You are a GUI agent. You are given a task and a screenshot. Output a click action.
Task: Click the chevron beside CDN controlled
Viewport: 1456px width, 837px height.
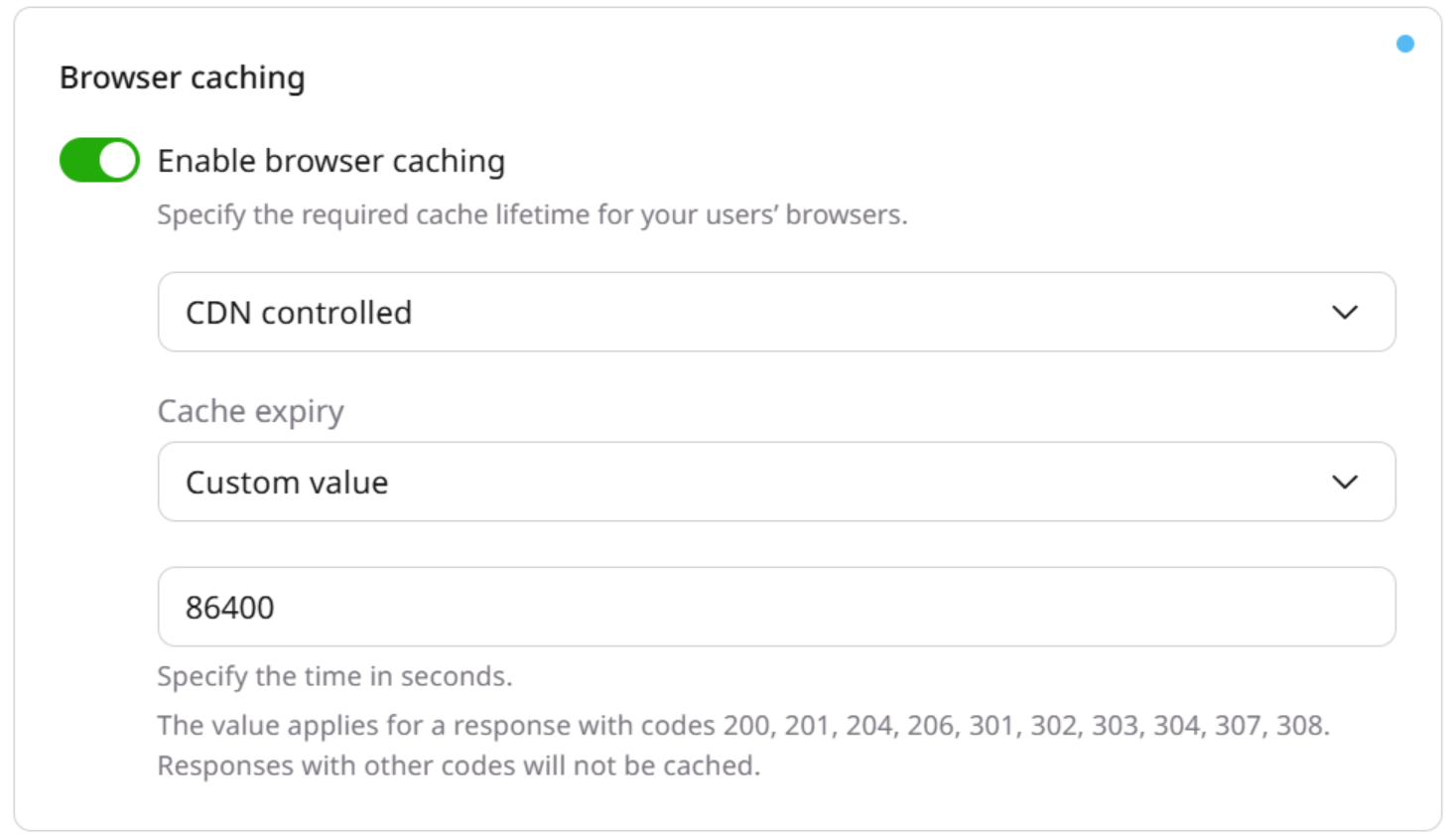(1346, 312)
